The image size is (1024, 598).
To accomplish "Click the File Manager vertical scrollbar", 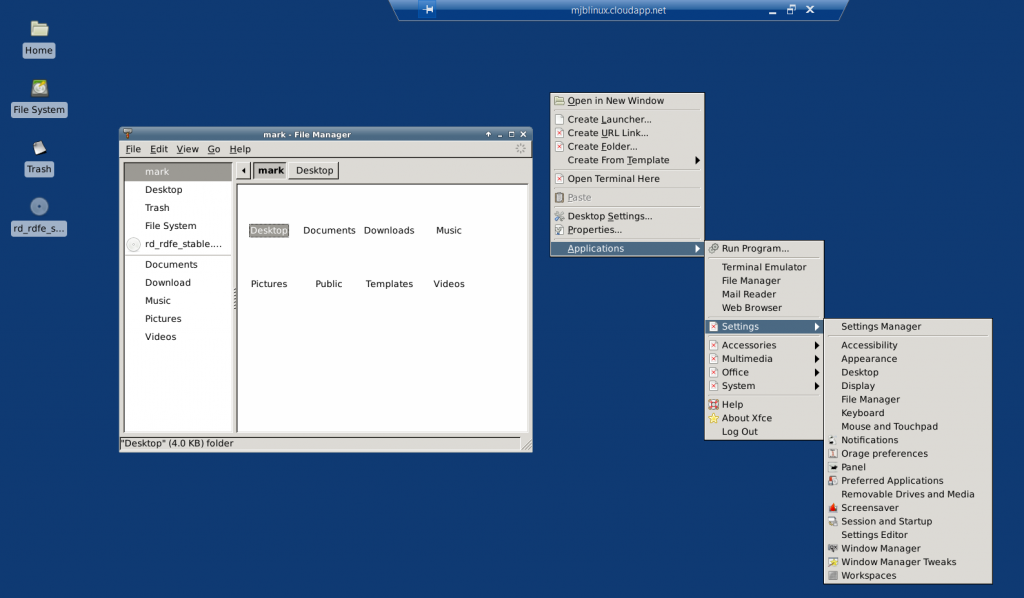I will (527, 300).
